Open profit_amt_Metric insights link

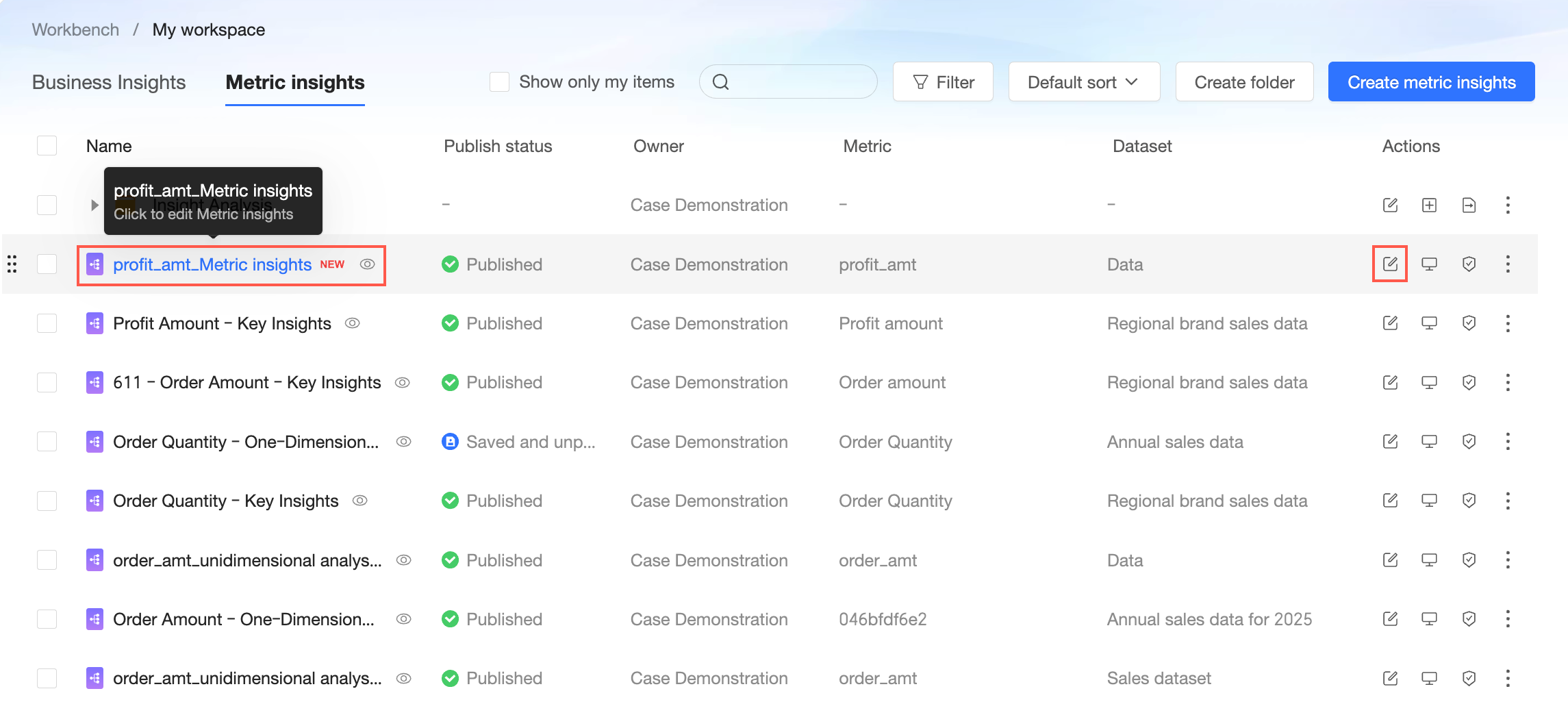tap(212, 264)
